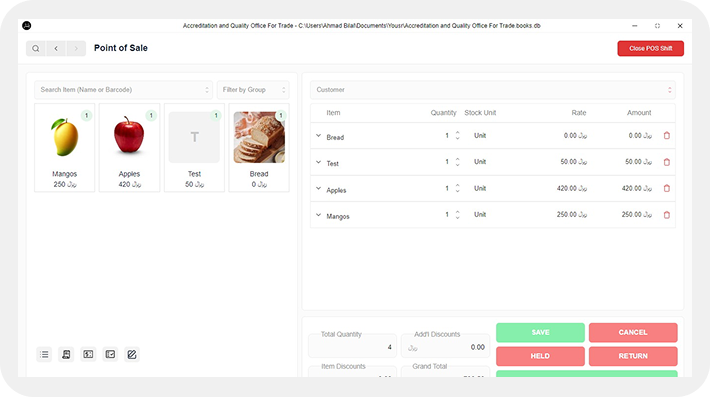Click the Item column header
710x397 pixels.
(333, 113)
